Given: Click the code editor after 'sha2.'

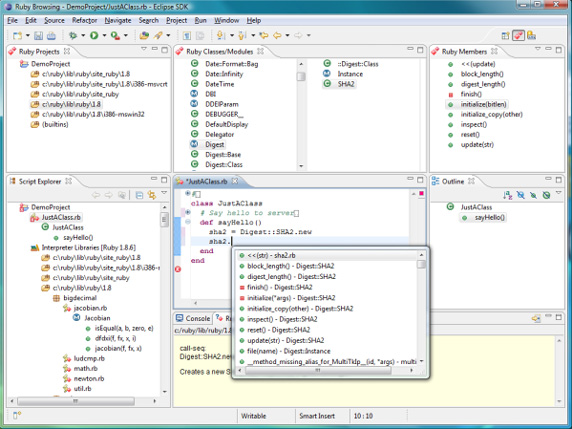Looking at the screenshot, I should [232, 241].
